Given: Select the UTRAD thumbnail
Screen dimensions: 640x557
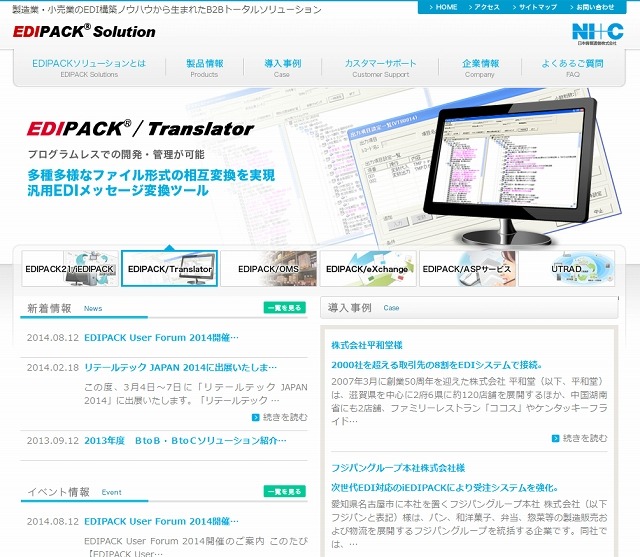Looking at the screenshot, I should click(567, 269).
